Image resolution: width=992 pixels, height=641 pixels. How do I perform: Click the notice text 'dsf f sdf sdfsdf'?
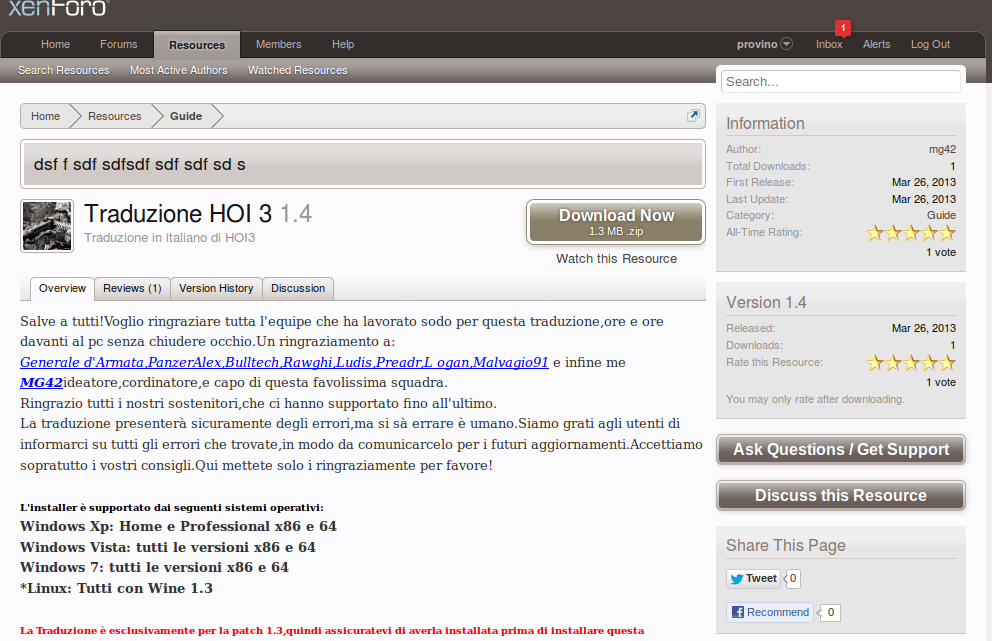click(139, 165)
